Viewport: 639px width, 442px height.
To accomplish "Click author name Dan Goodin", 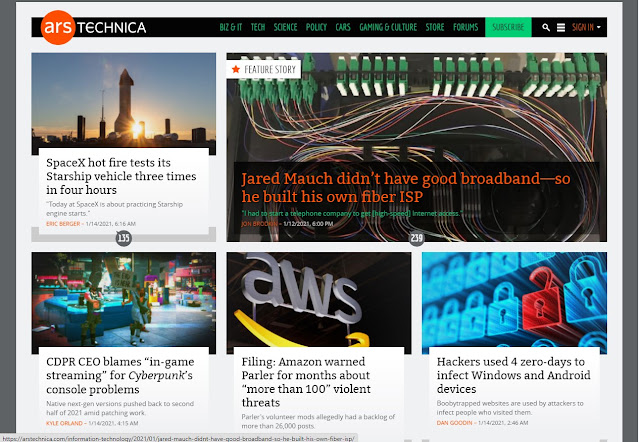I will [454, 423].
